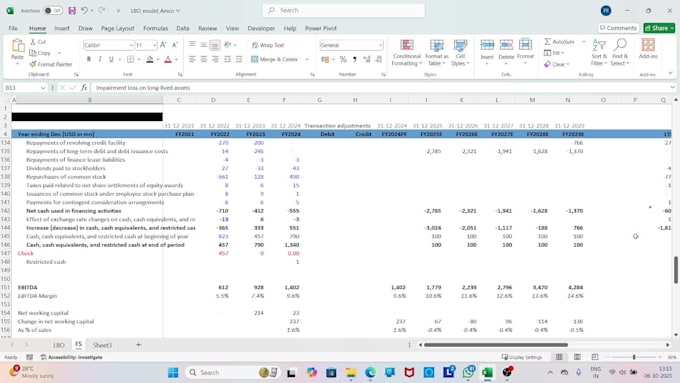This screenshot has width=680, height=383.
Task: Increase font size with larger A icon
Action: click(163, 45)
